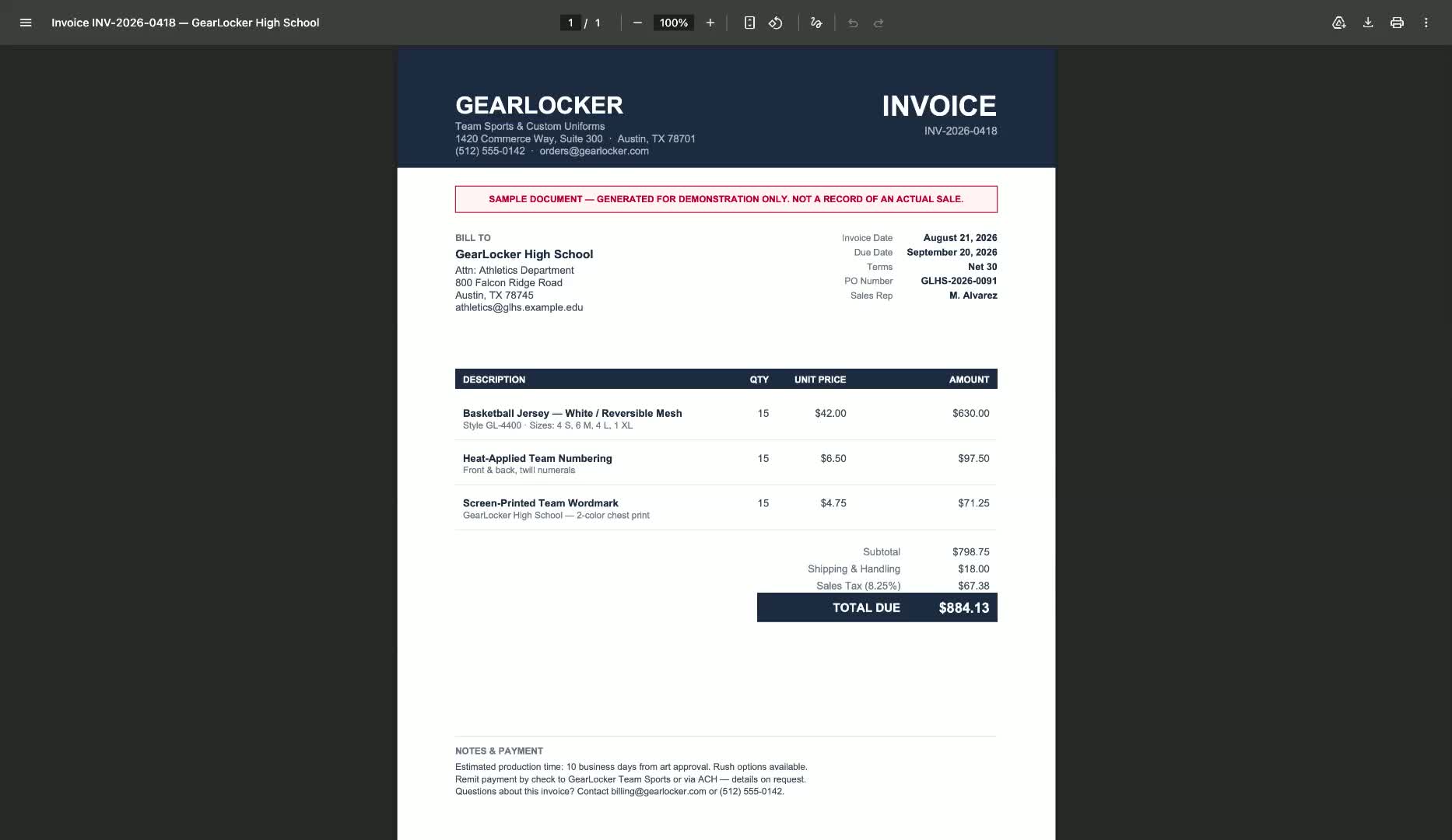The image size is (1452, 840).
Task: Click the Net 30 terms value
Action: (983, 267)
